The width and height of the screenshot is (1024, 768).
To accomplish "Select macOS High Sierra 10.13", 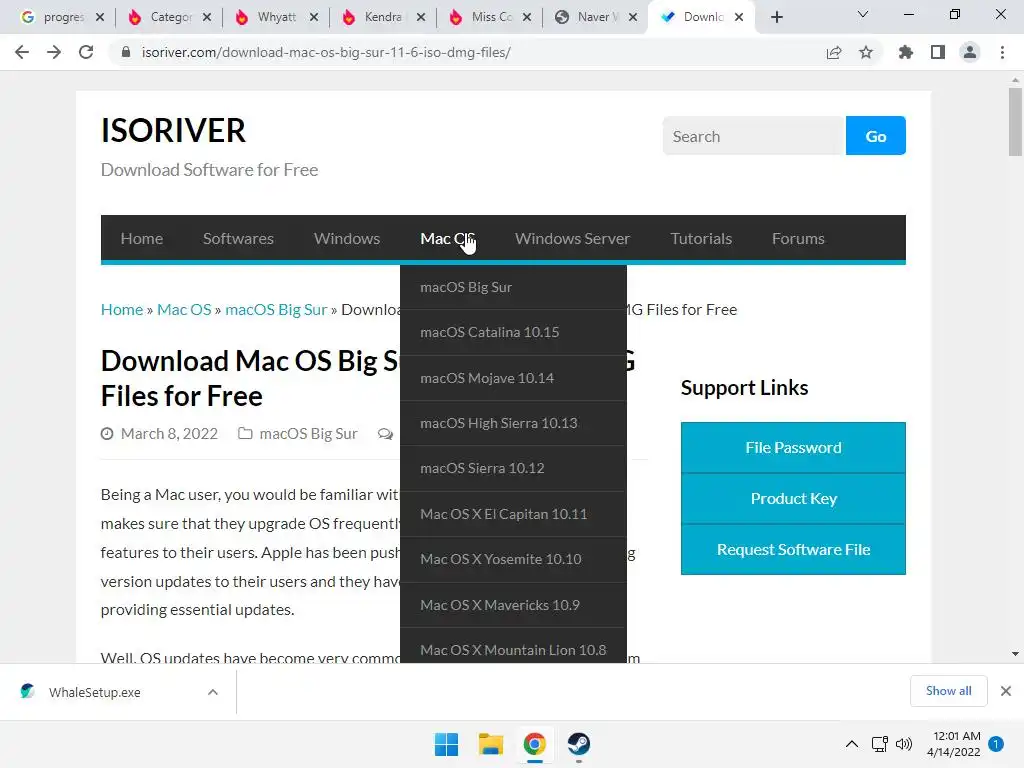I will [x=513, y=423].
